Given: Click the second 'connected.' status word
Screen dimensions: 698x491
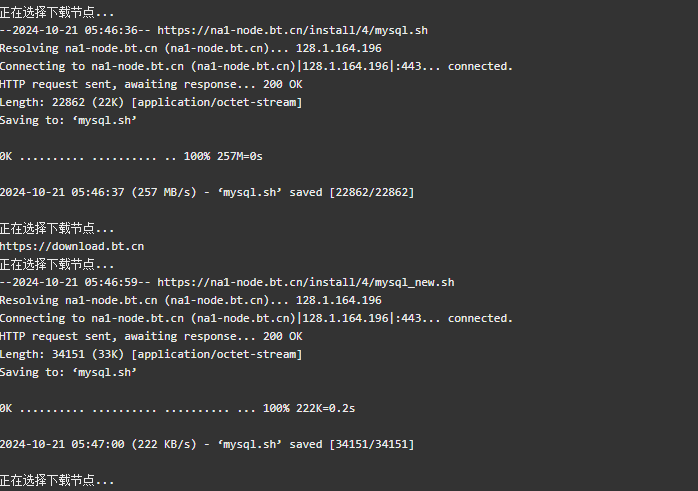Looking at the screenshot, I should click(480, 318).
